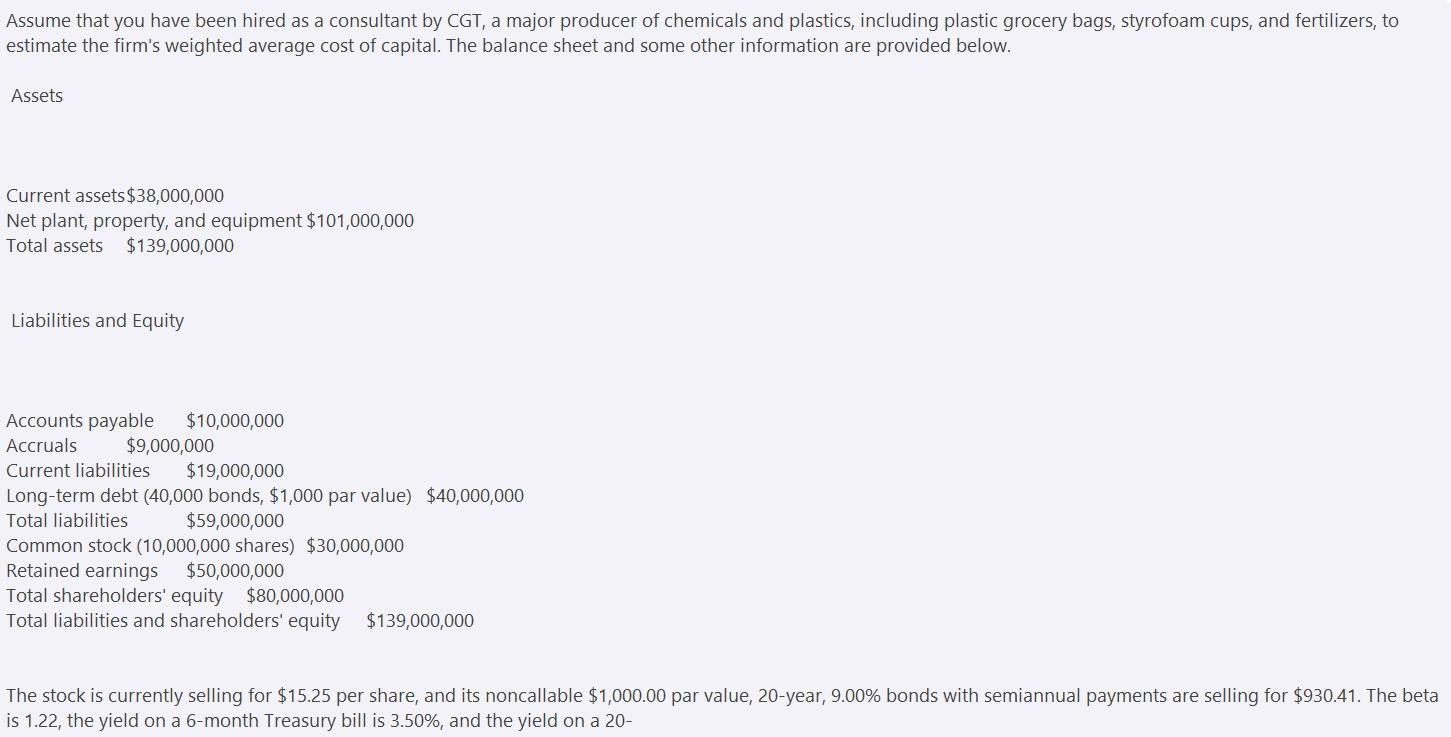
Task: Click the Assets heading
Action: point(37,96)
